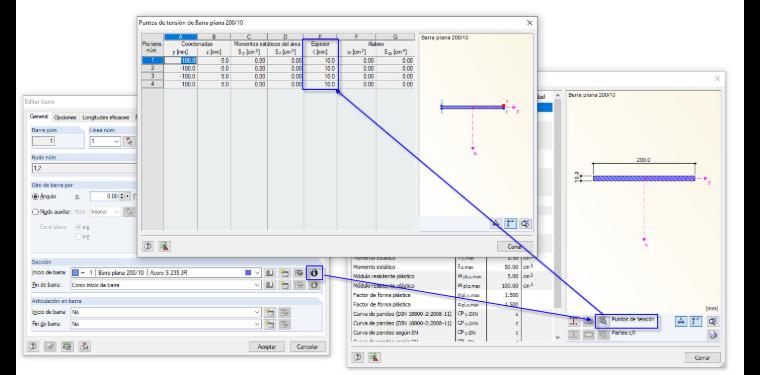Image resolution: width=760 pixels, height=375 pixels.
Task: Expand articulation Inicio de barra dropdown
Action: [257, 312]
